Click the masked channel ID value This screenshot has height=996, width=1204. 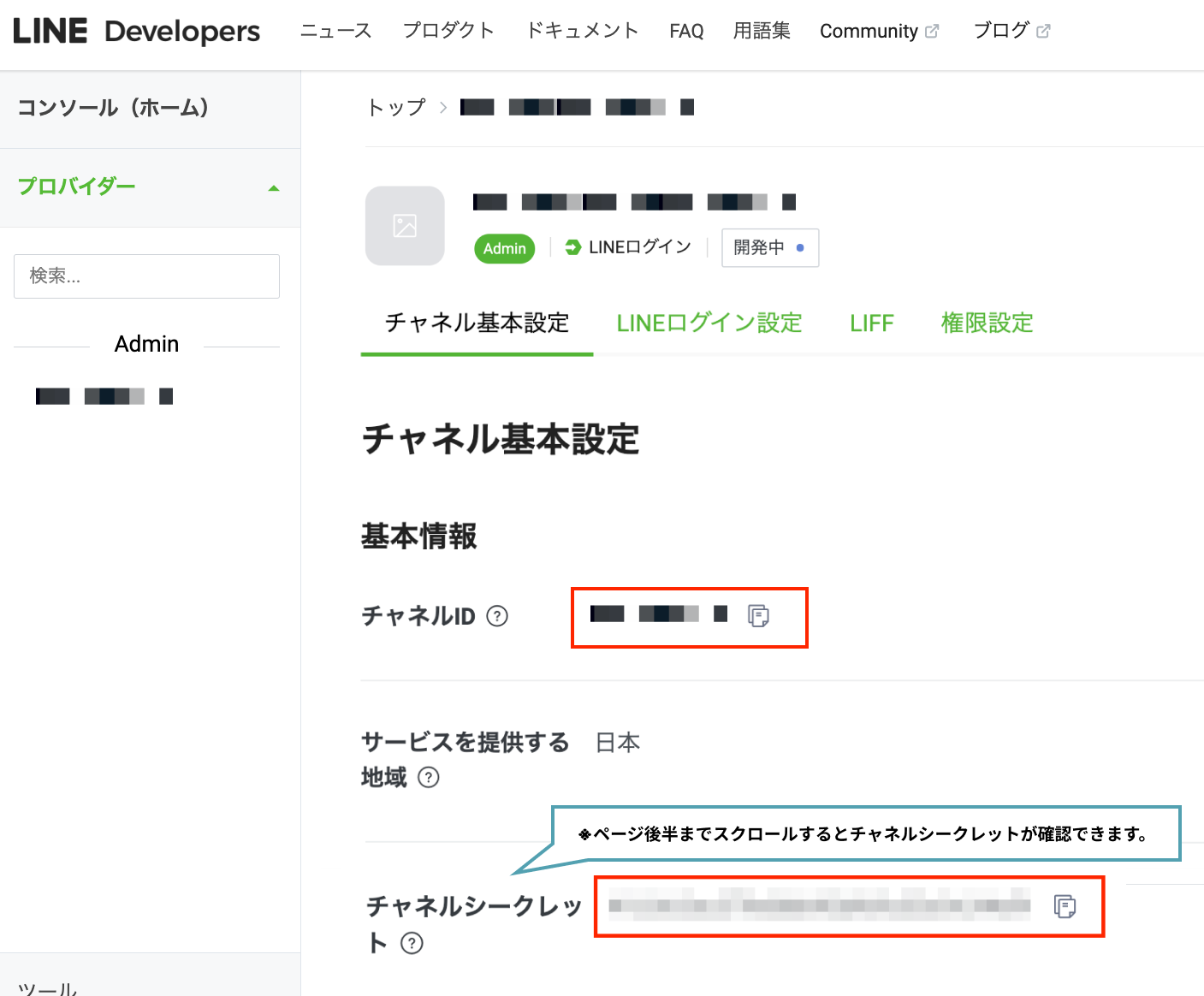(x=659, y=614)
